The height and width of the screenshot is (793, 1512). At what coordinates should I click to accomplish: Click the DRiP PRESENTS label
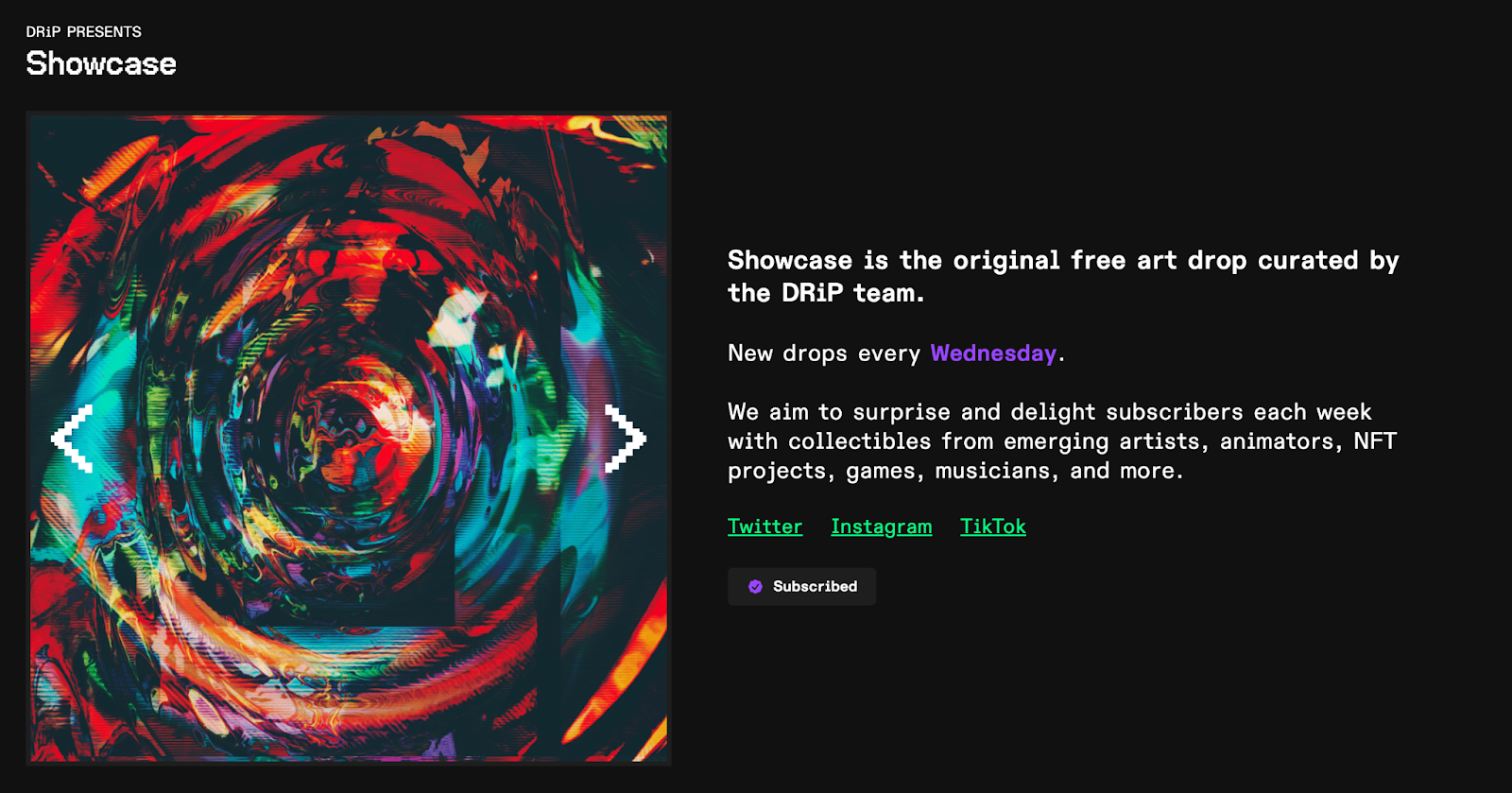tap(84, 32)
